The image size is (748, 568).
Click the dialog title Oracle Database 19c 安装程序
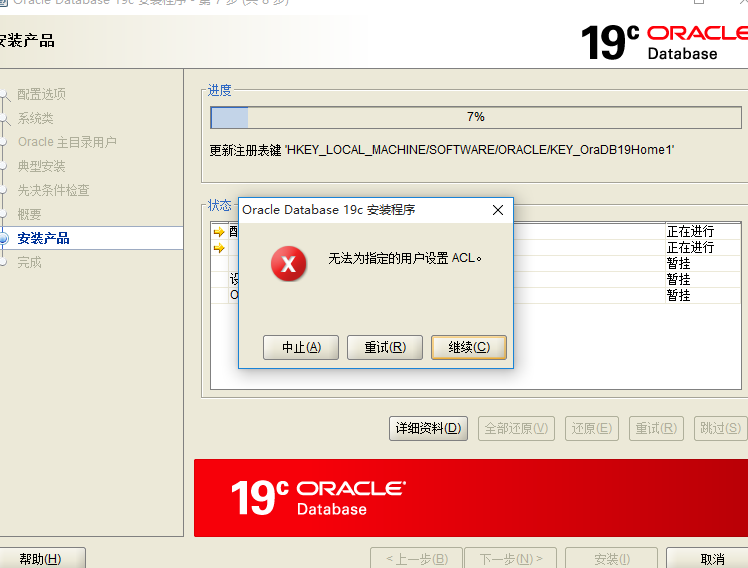coord(329,210)
